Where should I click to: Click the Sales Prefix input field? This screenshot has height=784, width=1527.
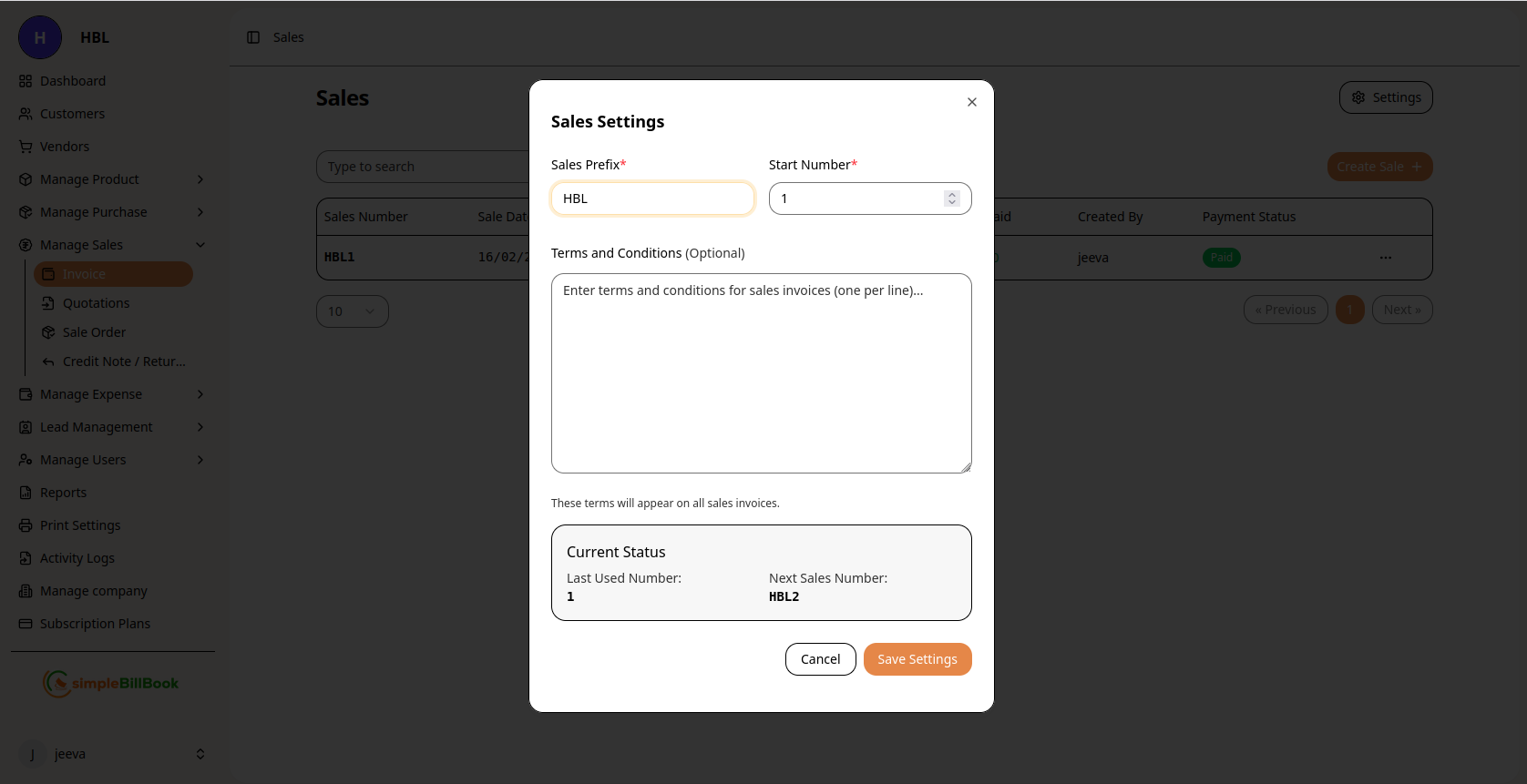coord(652,199)
